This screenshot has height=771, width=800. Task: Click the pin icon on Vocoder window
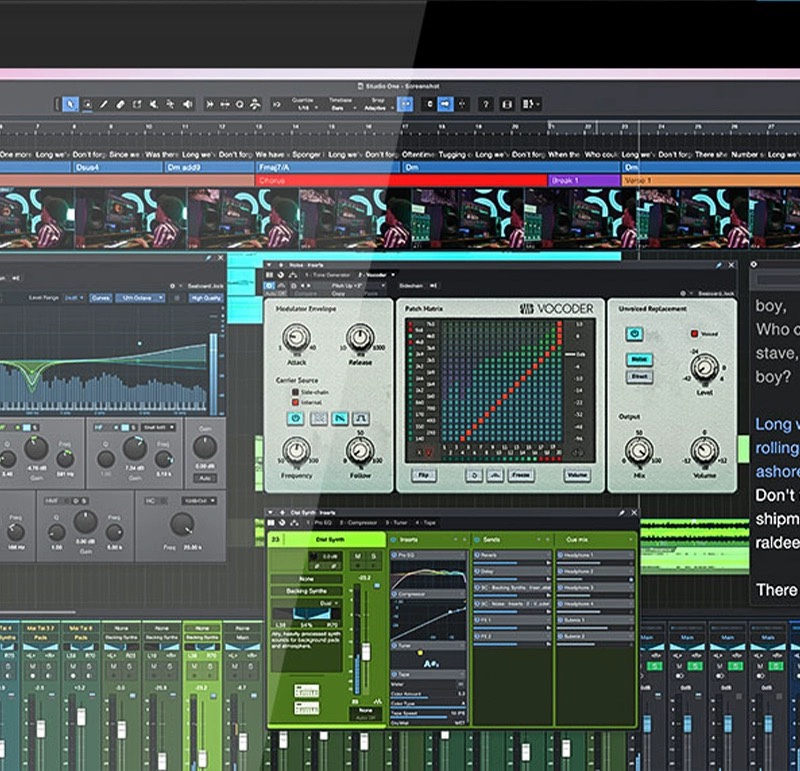(719, 265)
